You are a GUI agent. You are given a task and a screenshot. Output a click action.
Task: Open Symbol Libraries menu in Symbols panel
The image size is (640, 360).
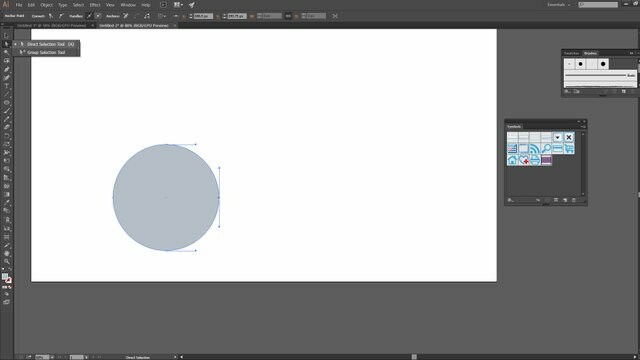[x=511, y=200]
